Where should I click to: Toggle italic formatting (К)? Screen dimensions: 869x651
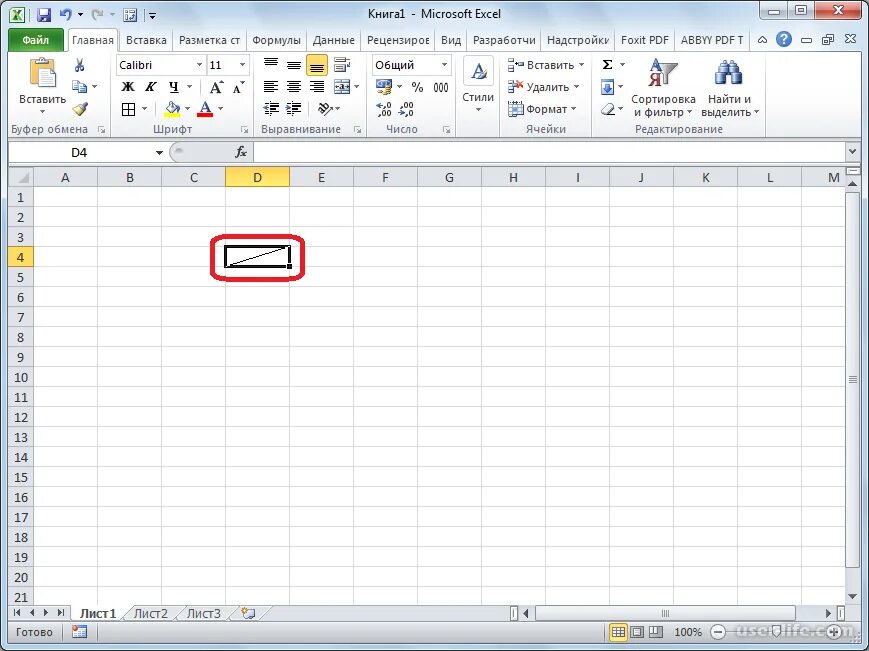[x=151, y=87]
